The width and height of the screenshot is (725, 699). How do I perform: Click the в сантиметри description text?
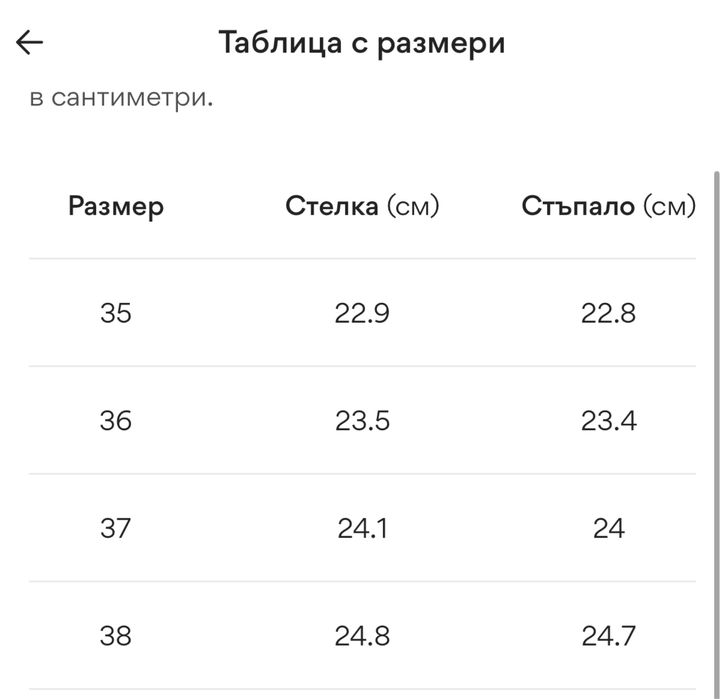click(x=121, y=99)
